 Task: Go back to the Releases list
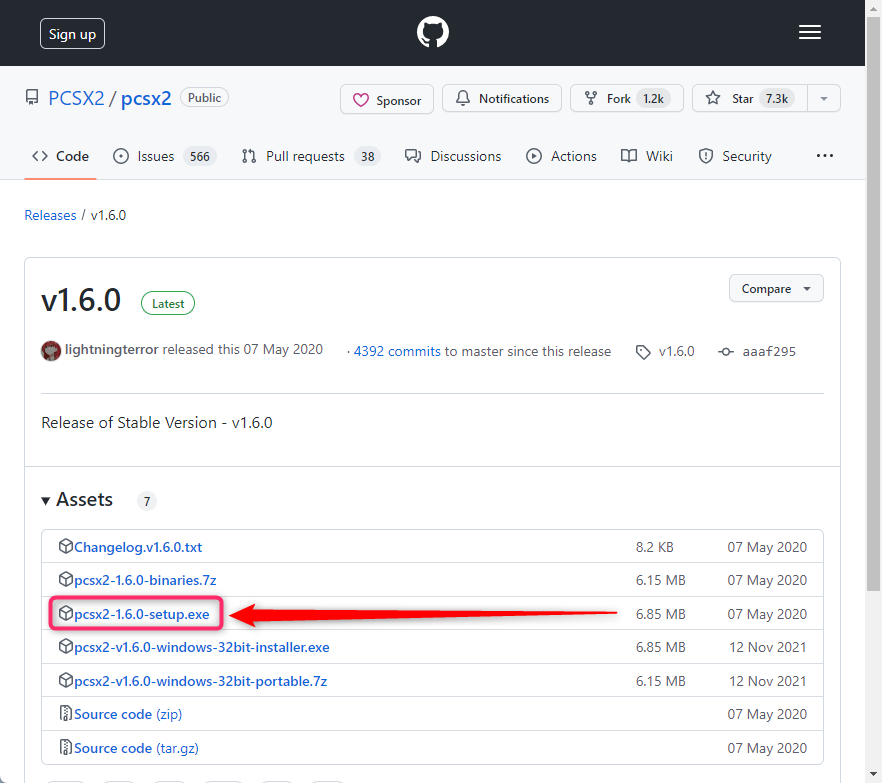[x=50, y=215]
